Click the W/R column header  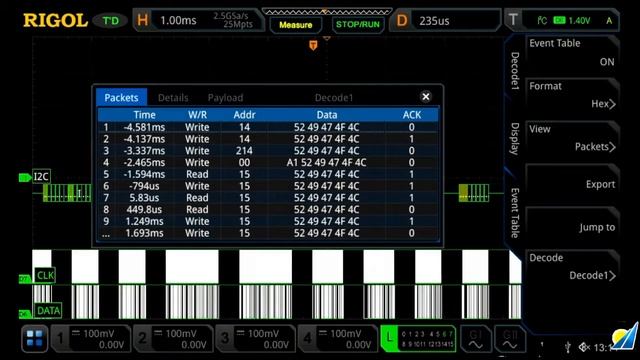[197, 115]
